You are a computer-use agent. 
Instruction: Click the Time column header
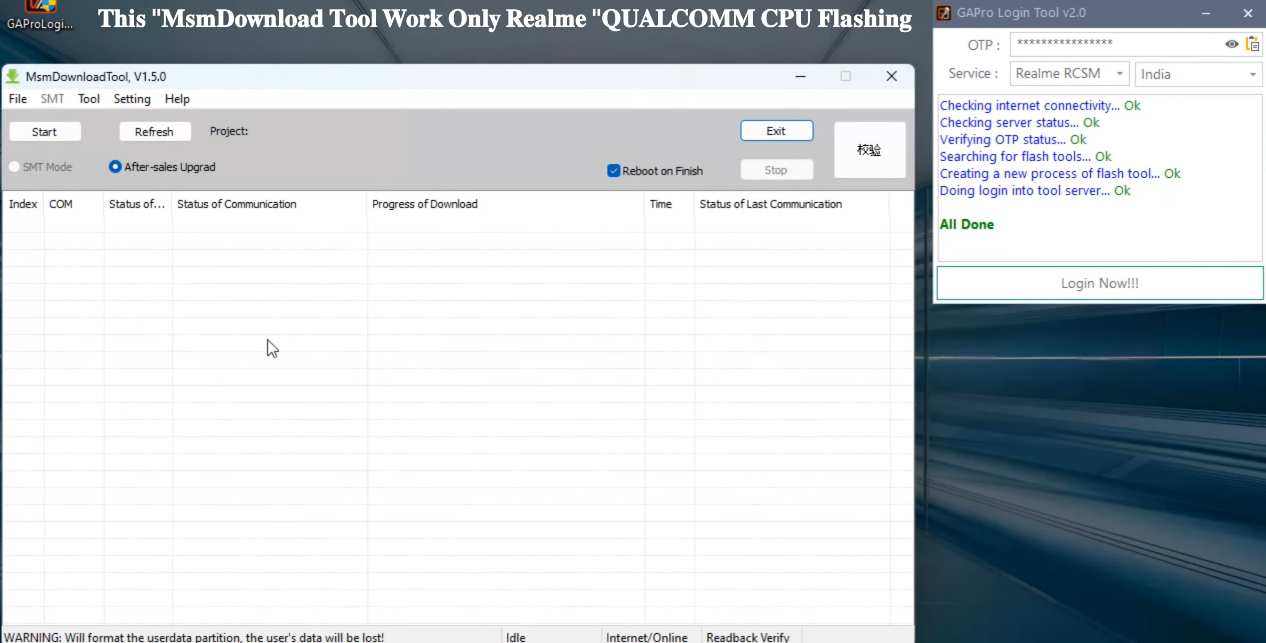click(x=669, y=204)
